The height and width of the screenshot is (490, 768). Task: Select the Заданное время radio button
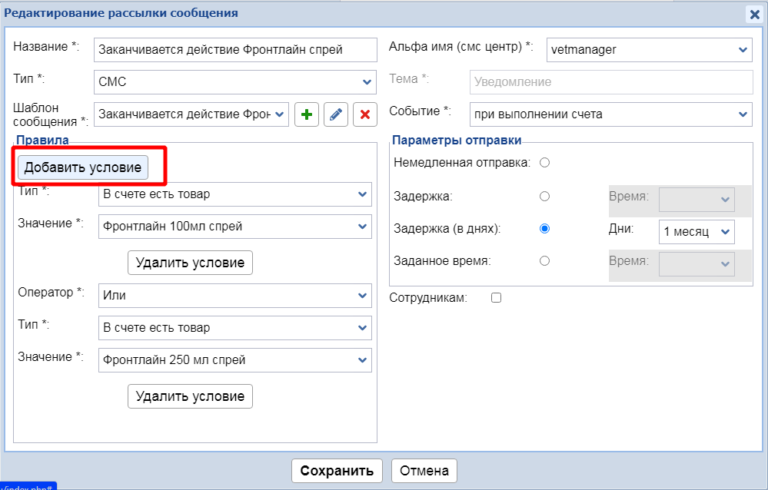[545, 261]
